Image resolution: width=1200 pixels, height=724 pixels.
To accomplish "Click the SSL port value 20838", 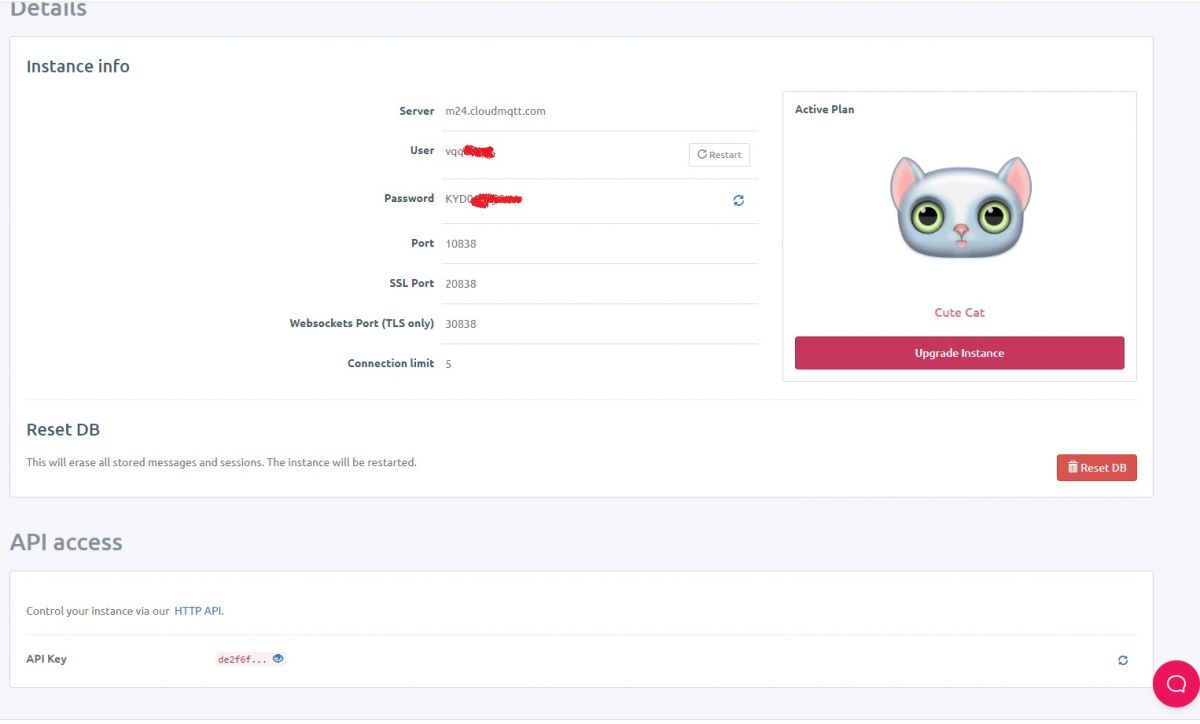I will [460, 284].
